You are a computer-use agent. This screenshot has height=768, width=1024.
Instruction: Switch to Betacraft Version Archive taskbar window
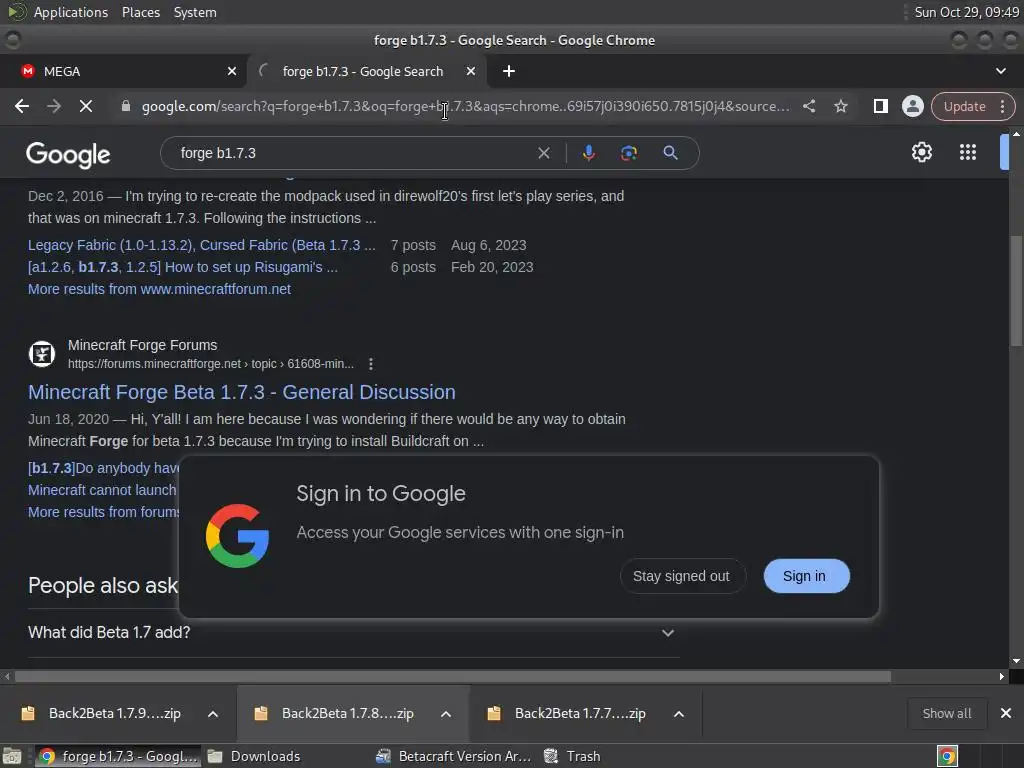point(455,756)
